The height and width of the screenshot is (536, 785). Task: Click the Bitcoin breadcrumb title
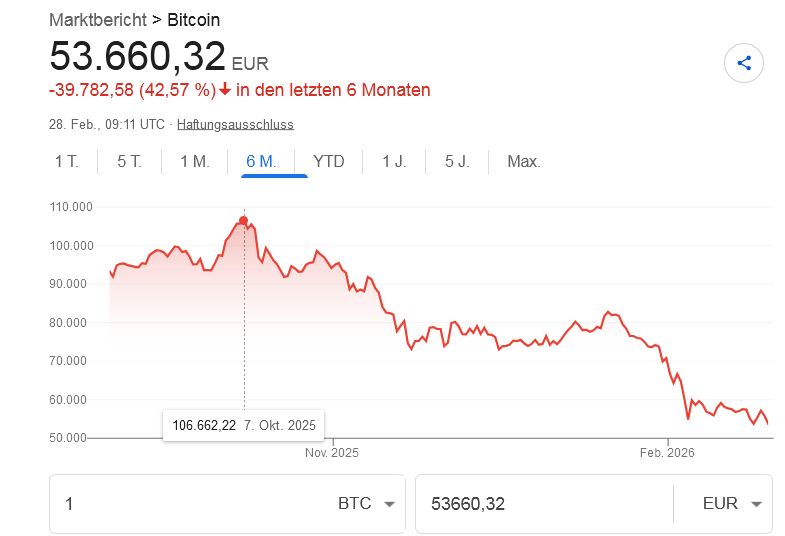coord(193,20)
